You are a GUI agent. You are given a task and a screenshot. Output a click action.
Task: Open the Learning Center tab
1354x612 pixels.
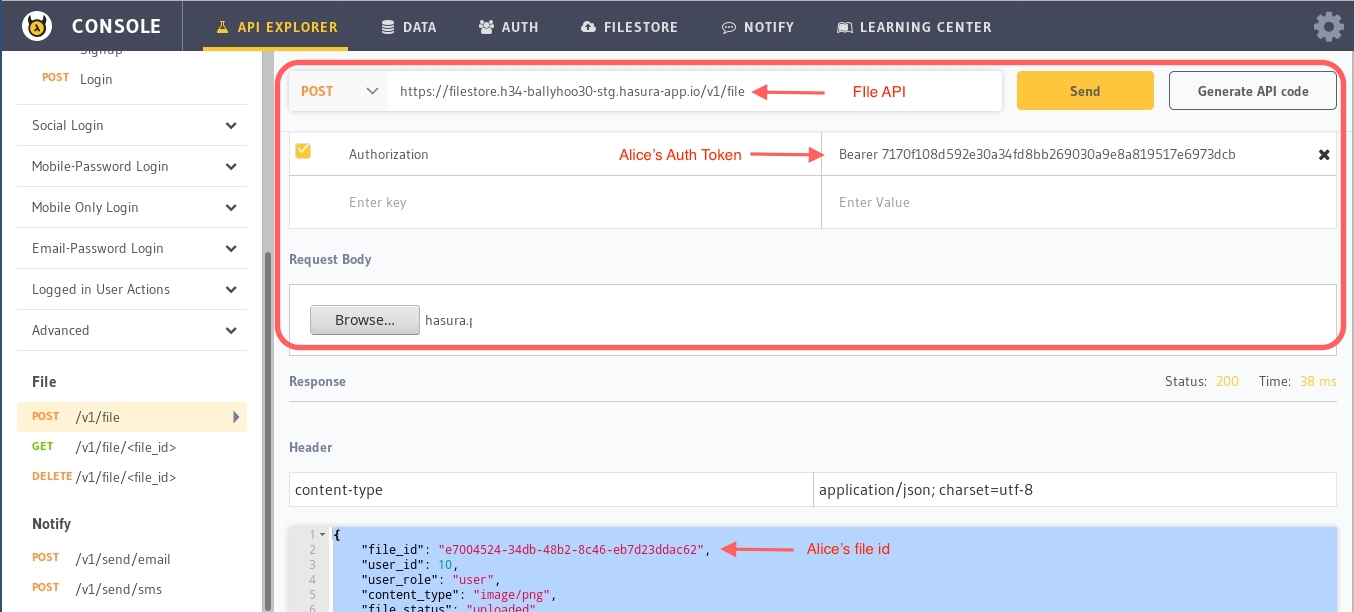[914, 27]
